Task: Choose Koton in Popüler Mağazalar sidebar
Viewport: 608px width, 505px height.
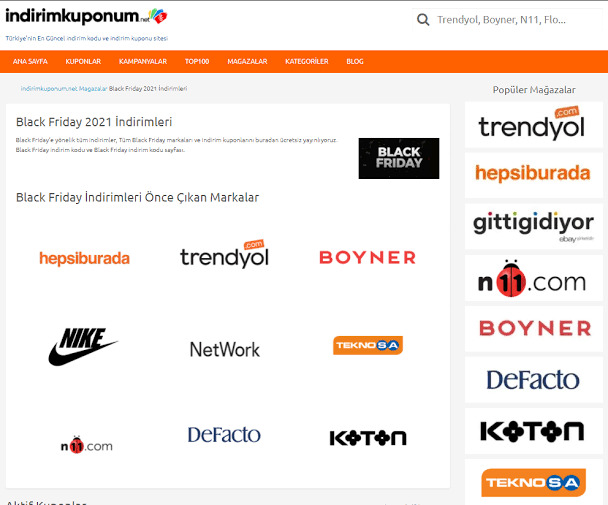Action: [534, 431]
